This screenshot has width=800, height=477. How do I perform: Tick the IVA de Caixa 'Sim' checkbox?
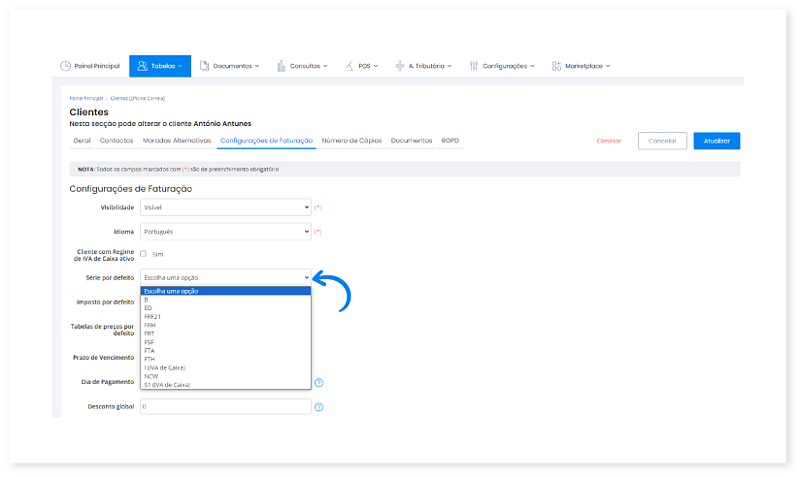click(144, 254)
